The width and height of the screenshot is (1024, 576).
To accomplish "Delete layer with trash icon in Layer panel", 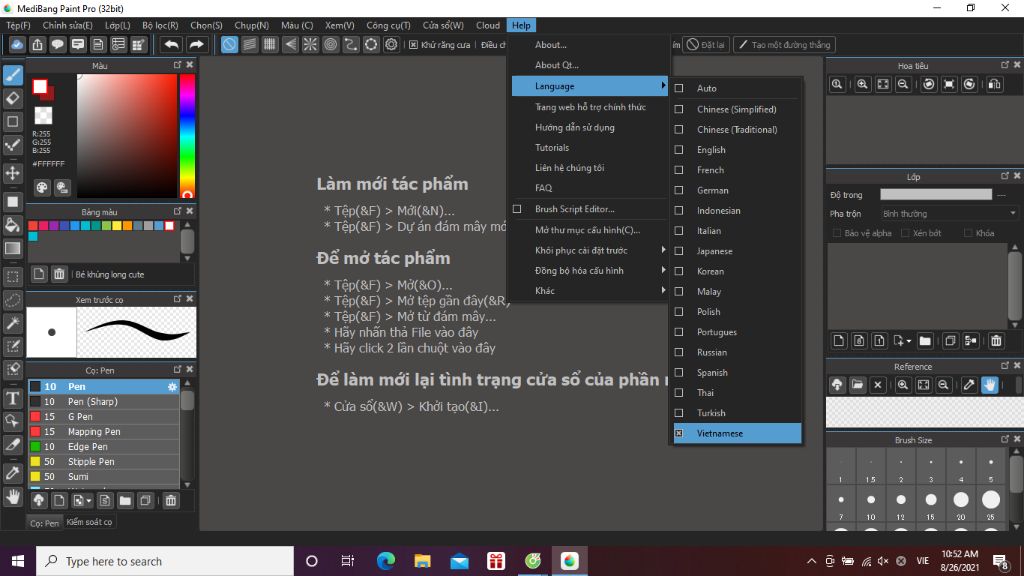I will tap(996, 340).
